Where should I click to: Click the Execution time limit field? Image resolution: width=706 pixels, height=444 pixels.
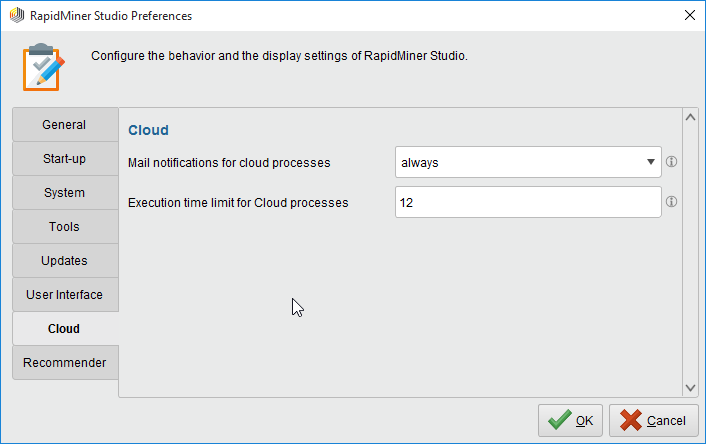(528, 202)
